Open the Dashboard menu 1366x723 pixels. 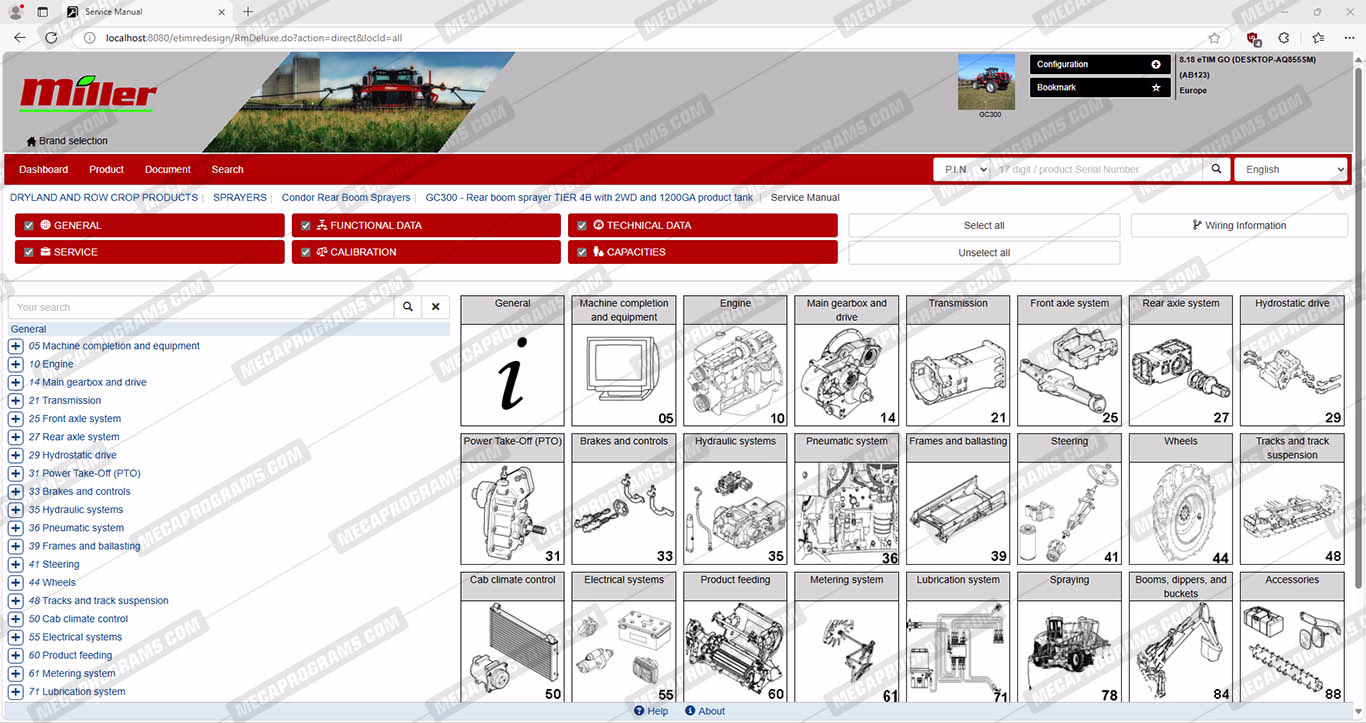click(x=43, y=169)
